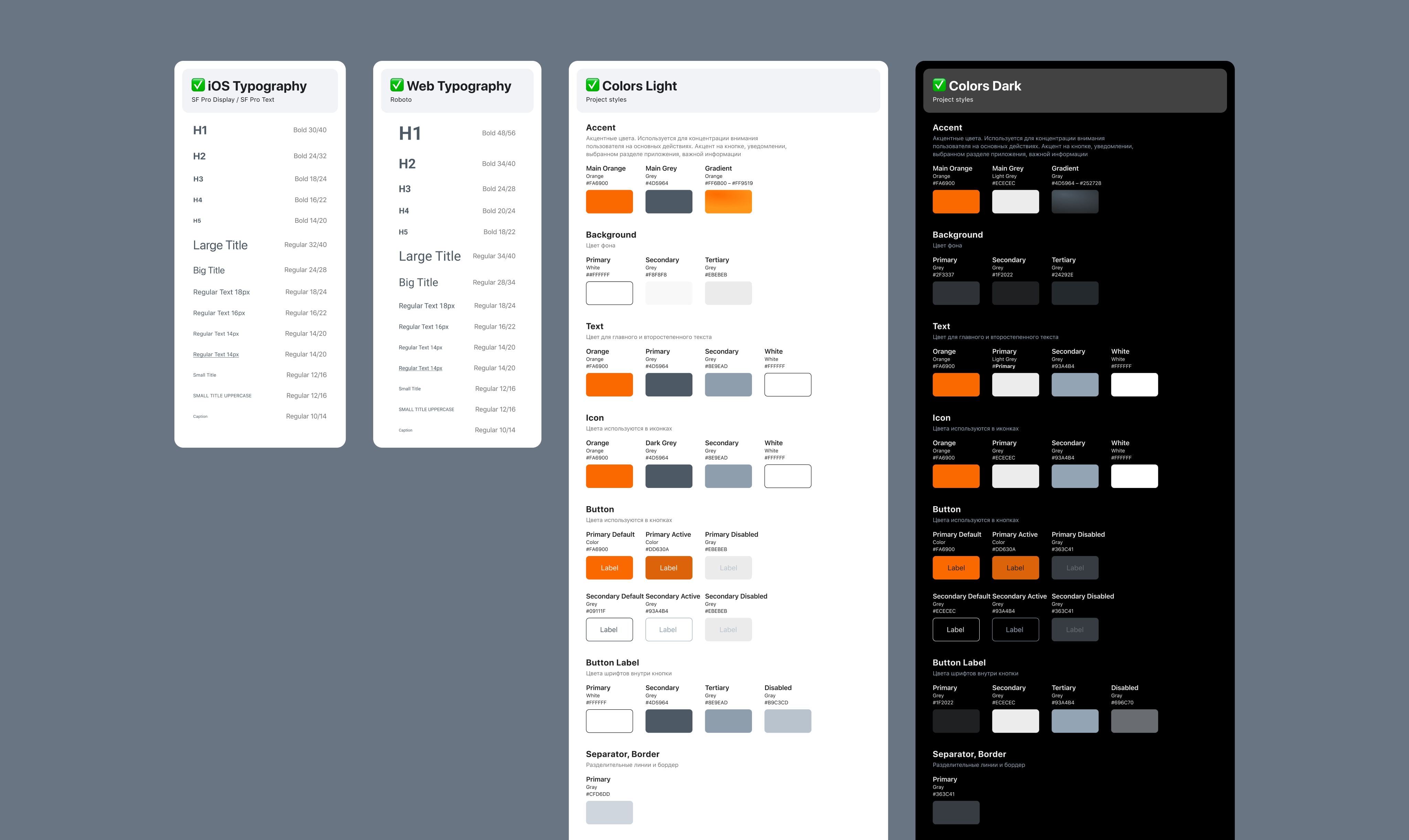Click Secondary Default Label button in Colors Light
This screenshot has width=1409, height=840.
coord(609,630)
